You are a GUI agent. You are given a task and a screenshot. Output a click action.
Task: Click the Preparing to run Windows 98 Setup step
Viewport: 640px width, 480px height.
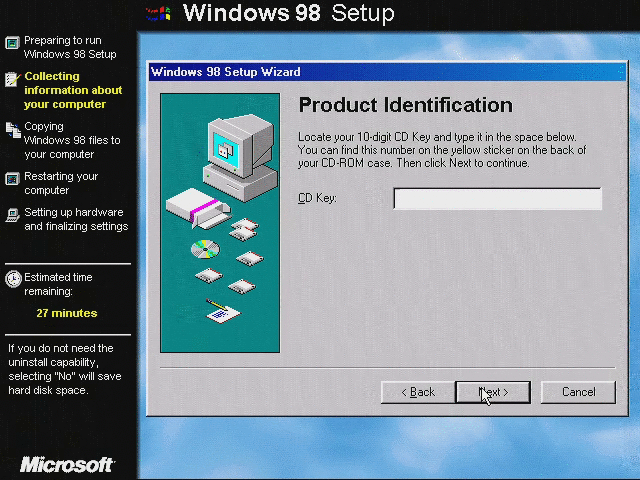tap(70, 47)
